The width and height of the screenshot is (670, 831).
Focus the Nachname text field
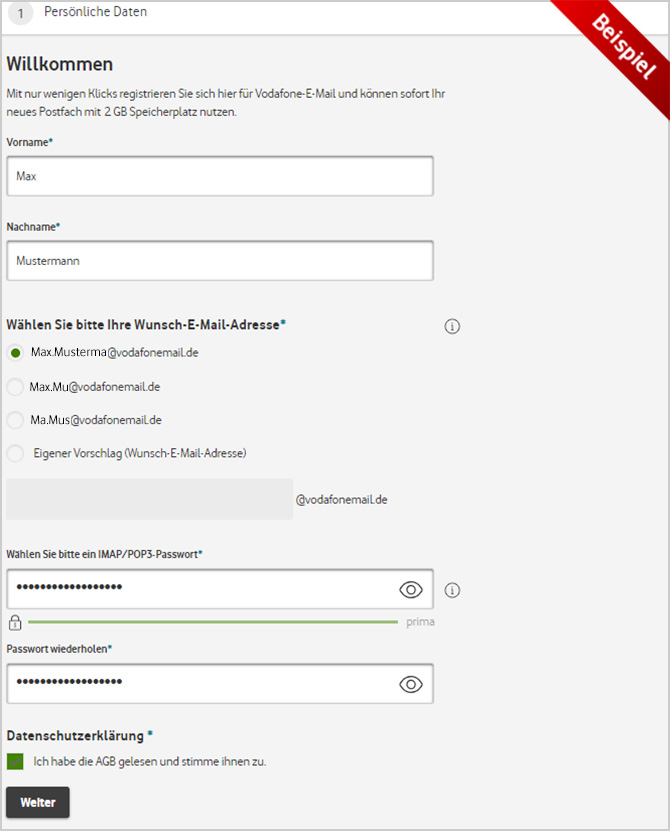tap(219, 261)
